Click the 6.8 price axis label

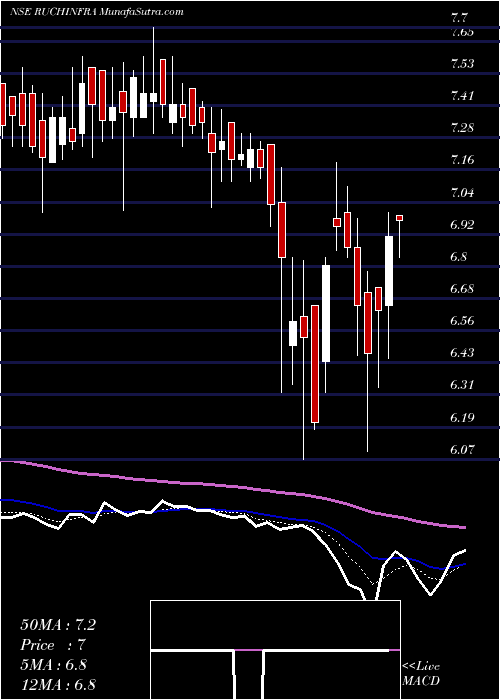[x=459, y=257]
